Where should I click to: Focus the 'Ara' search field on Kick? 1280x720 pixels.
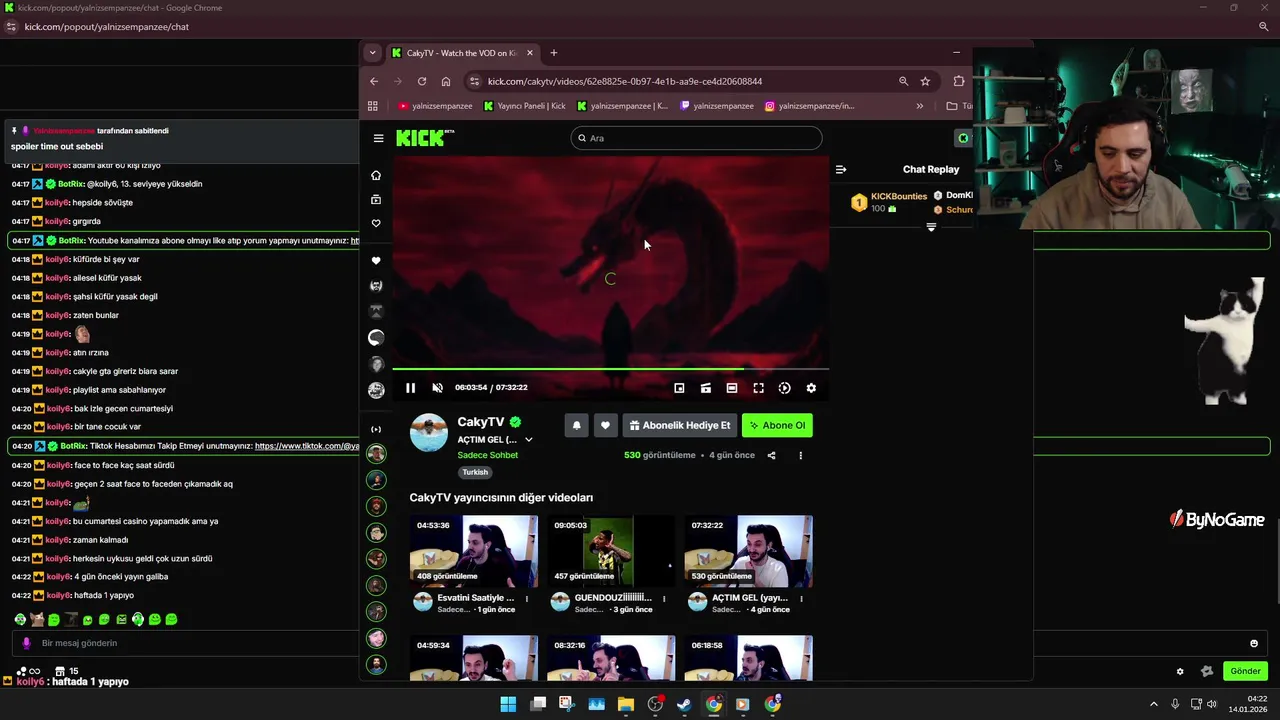pyautogui.click(x=696, y=138)
